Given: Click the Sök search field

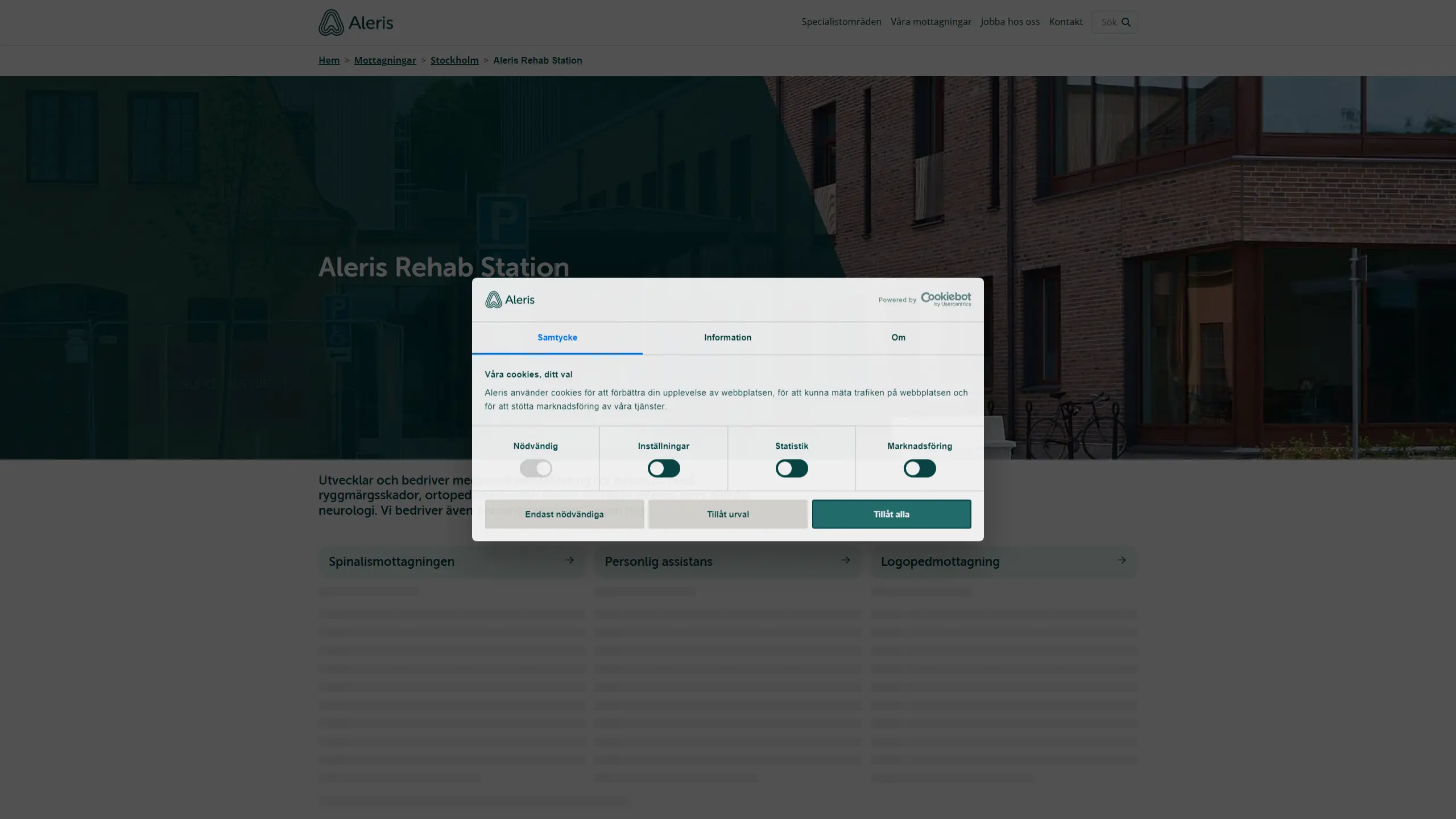Looking at the screenshot, I should [x=1114, y=22].
